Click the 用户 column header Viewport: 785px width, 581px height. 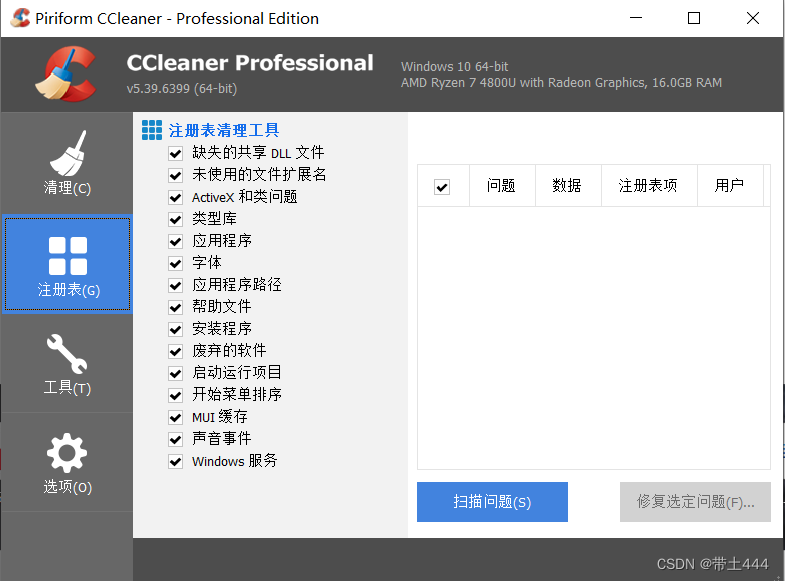[730, 186]
